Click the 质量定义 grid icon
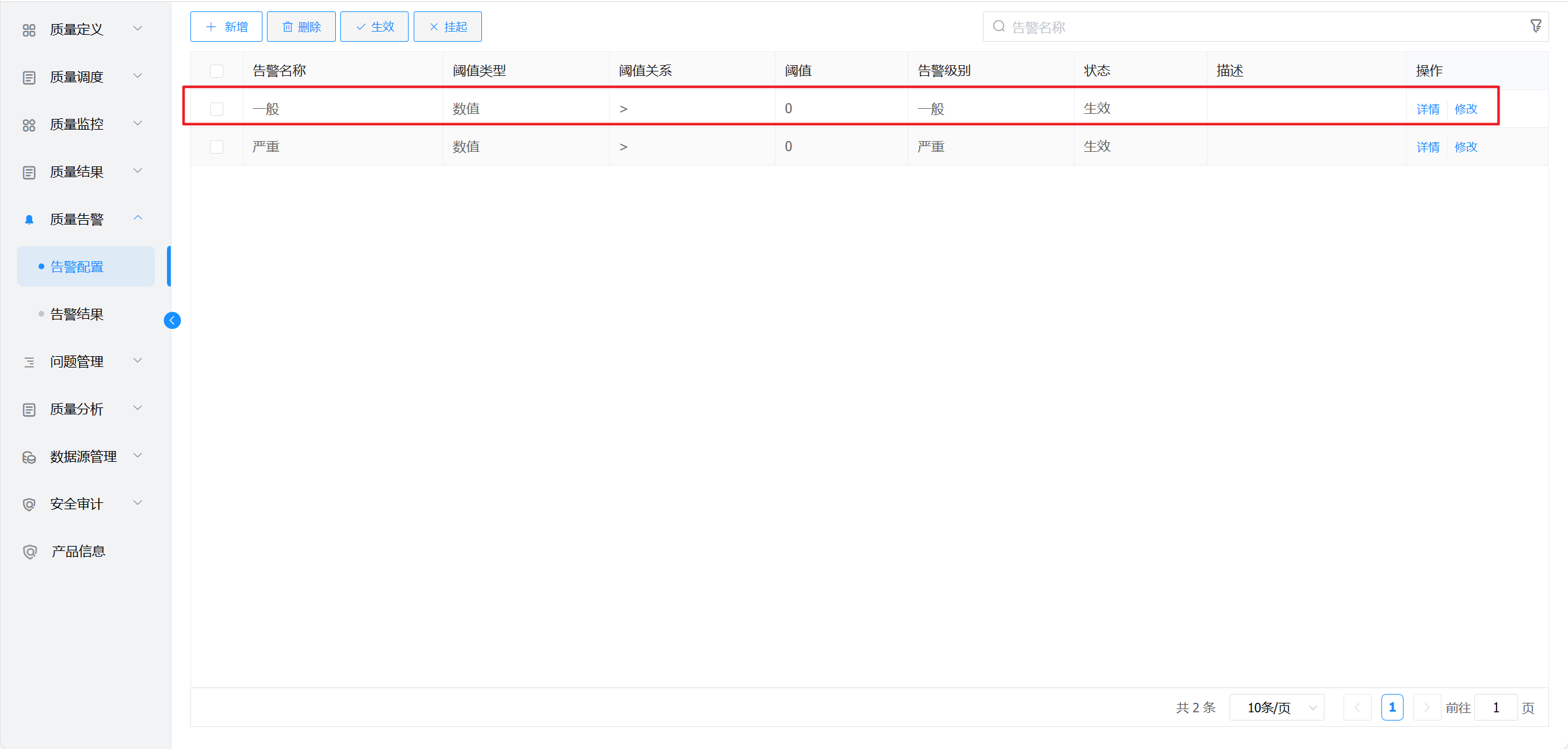 click(29, 30)
